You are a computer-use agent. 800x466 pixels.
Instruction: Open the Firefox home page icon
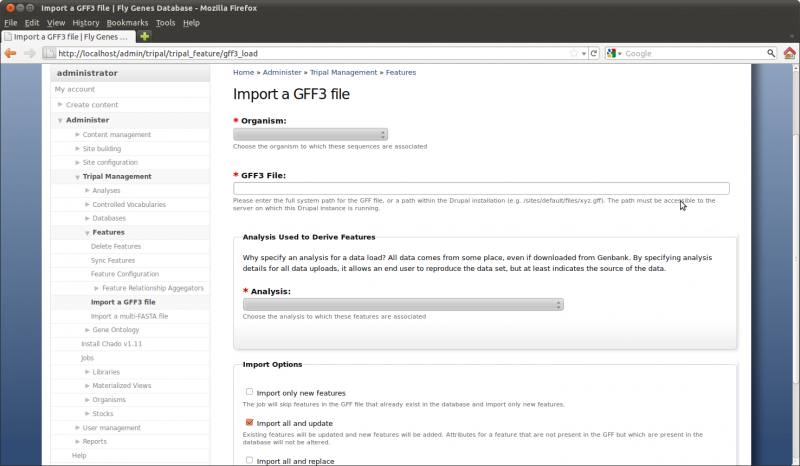pyautogui.click(x=789, y=53)
